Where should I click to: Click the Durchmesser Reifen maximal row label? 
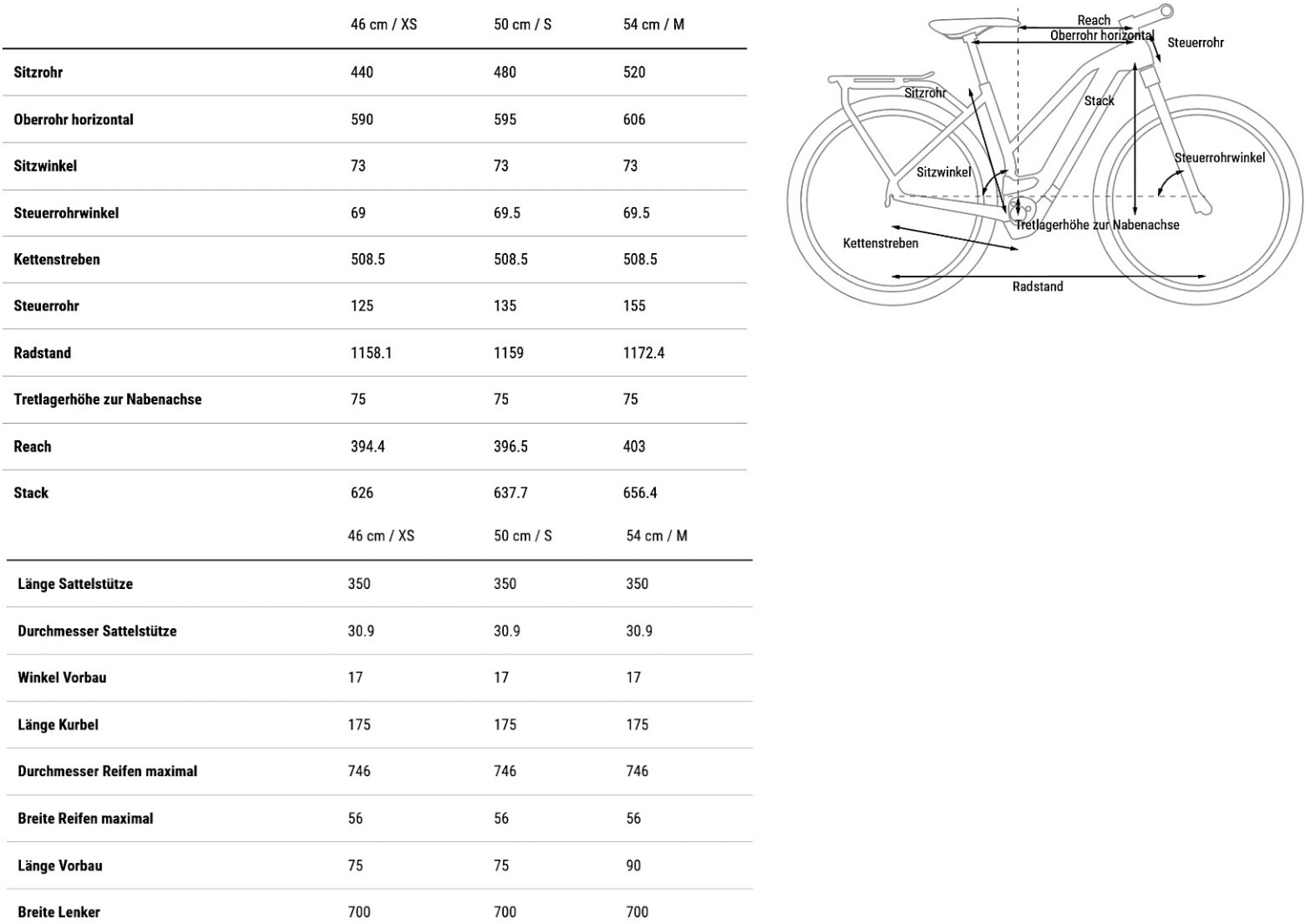point(108,771)
